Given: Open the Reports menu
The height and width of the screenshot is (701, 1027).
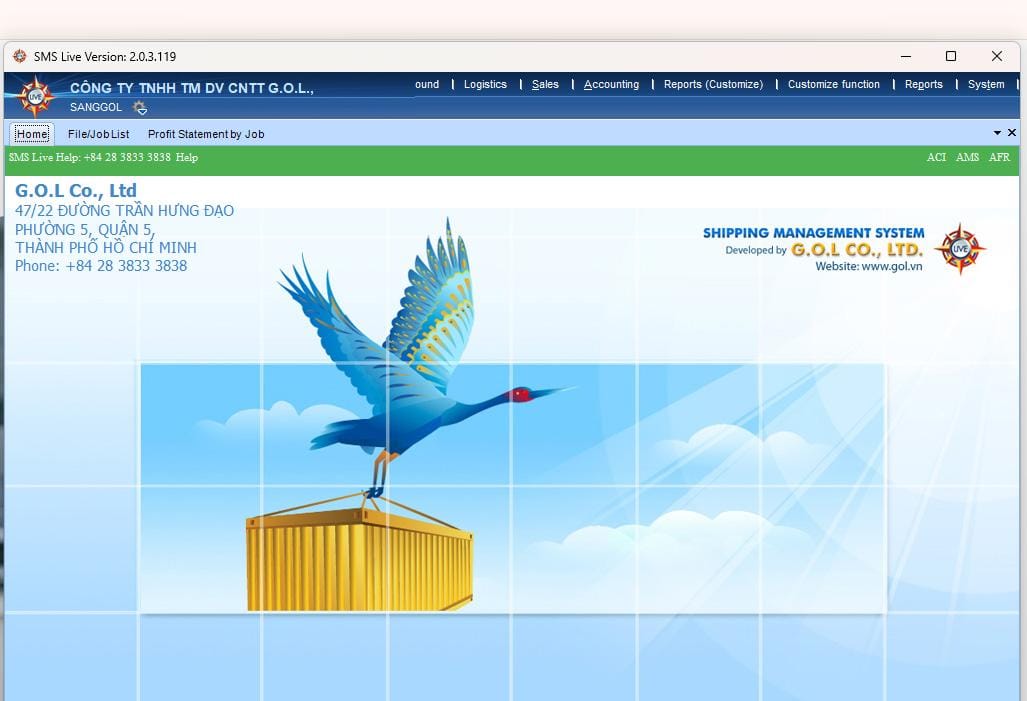Looking at the screenshot, I should 923,85.
